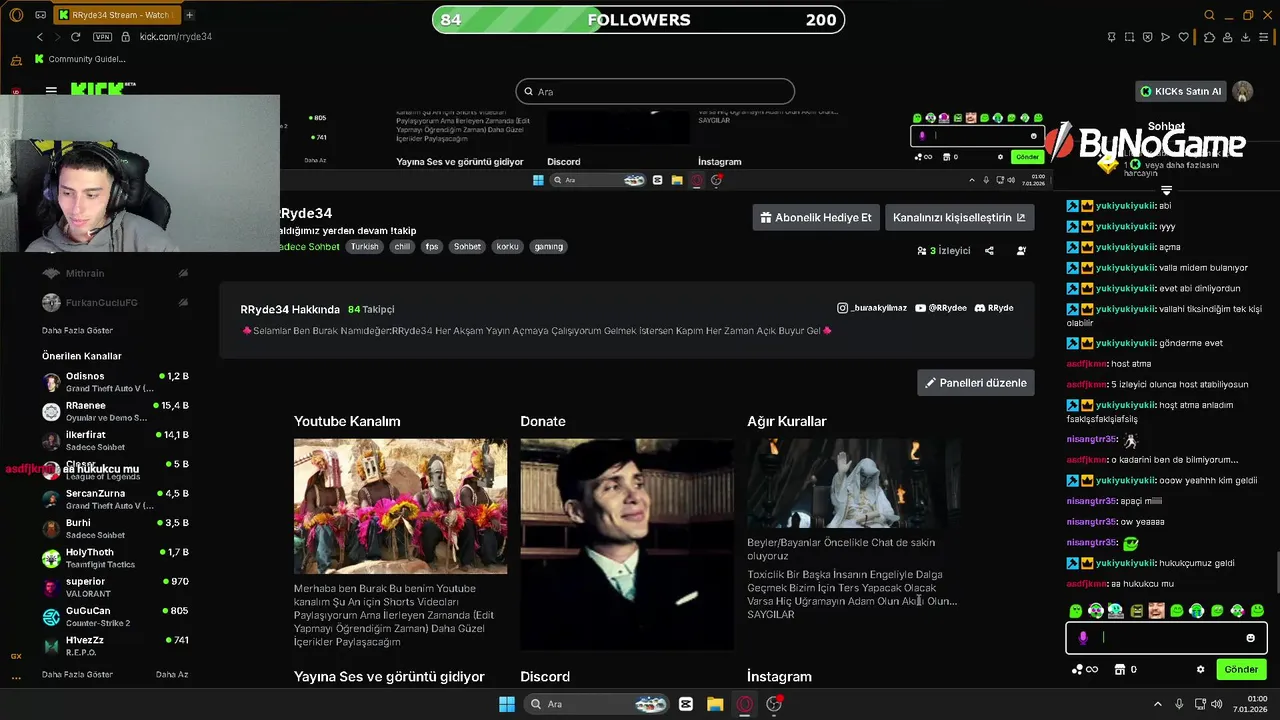Expand recommended channels with lower Daha Fazla Göster
This screenshot has height=720, width=1280.
tap(77, 675)
